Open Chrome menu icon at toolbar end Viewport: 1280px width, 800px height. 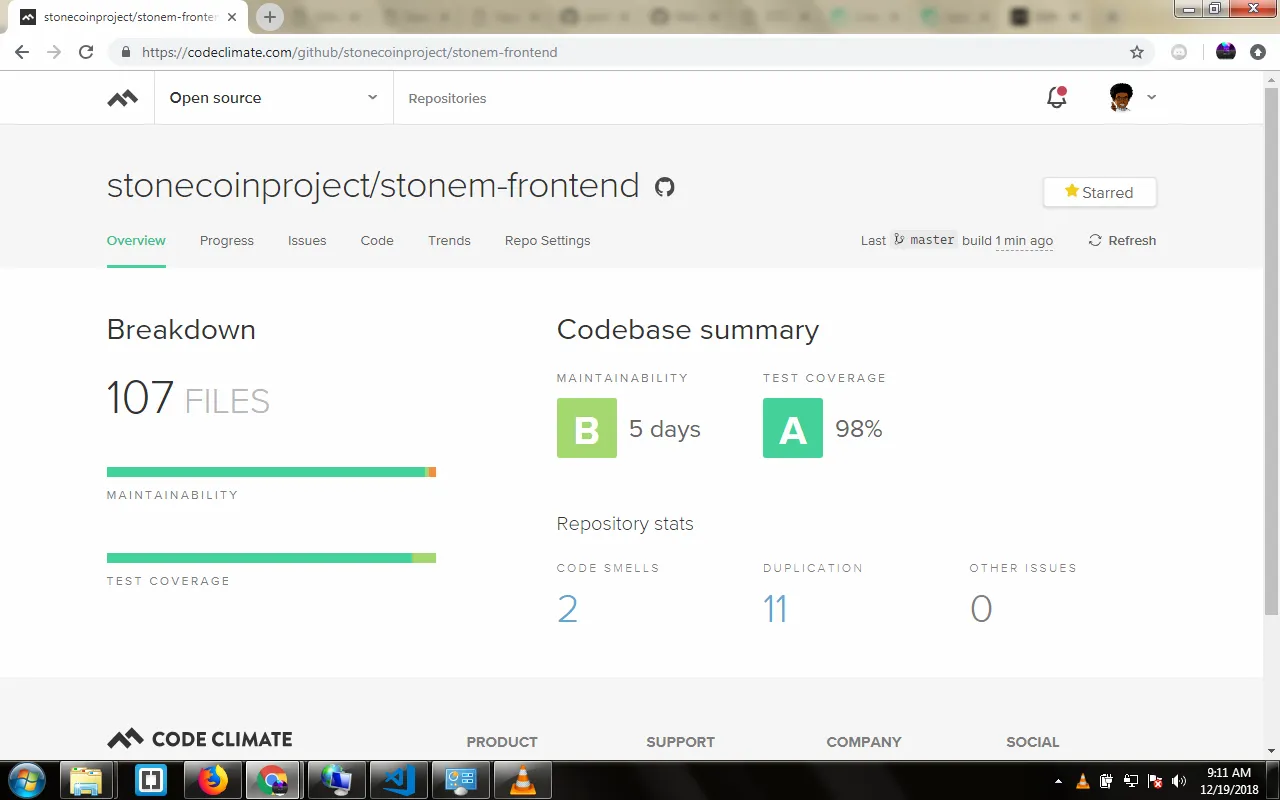1258,52
